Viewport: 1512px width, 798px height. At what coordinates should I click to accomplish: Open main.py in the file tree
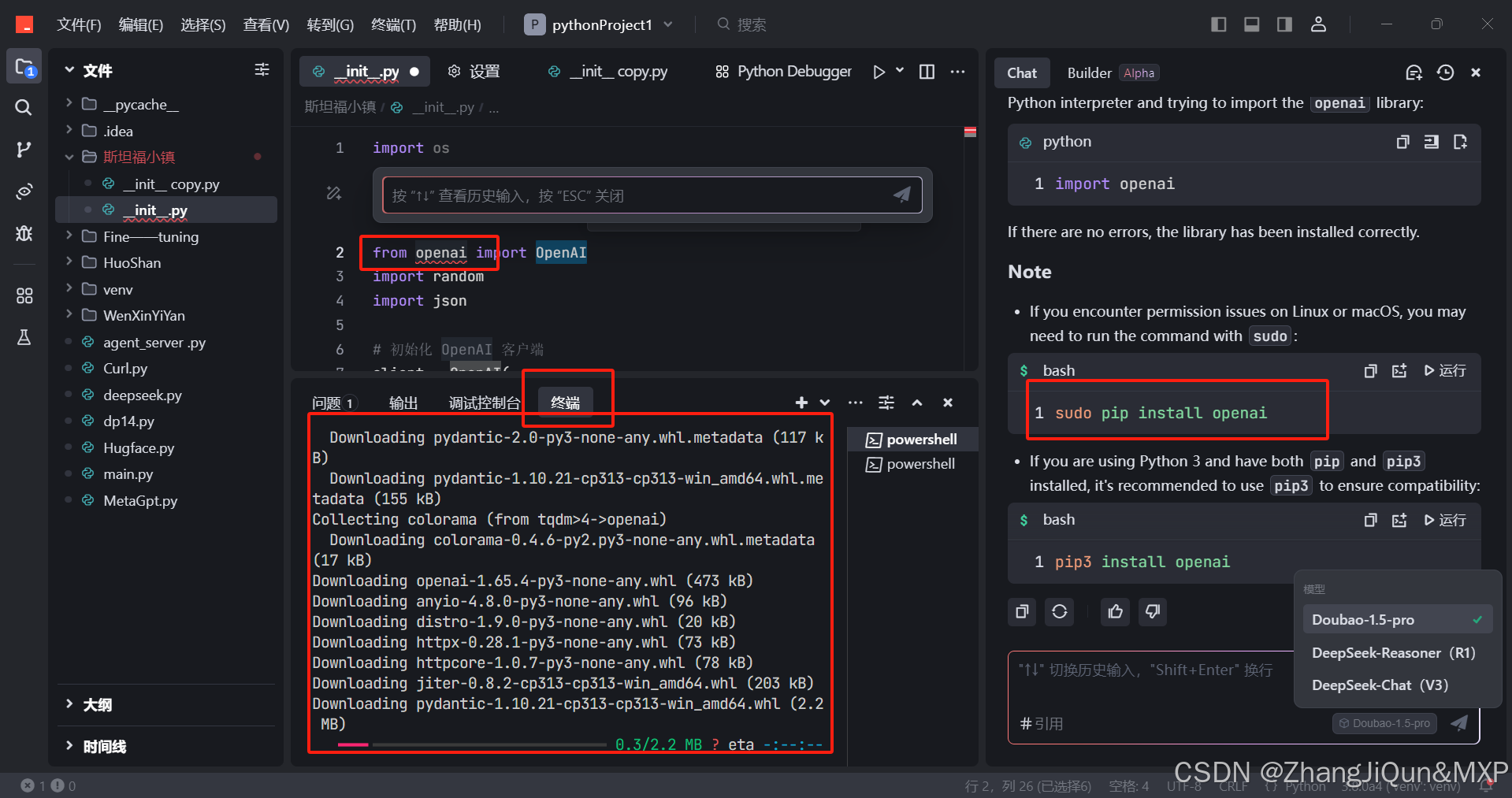[128, 474]
